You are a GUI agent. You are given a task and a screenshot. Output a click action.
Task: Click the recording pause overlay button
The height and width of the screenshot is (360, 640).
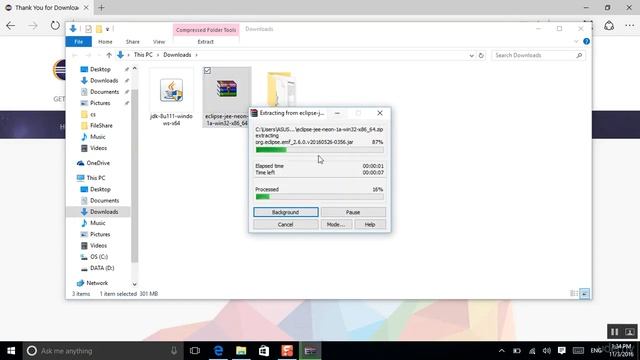click(x=614, y=332)
